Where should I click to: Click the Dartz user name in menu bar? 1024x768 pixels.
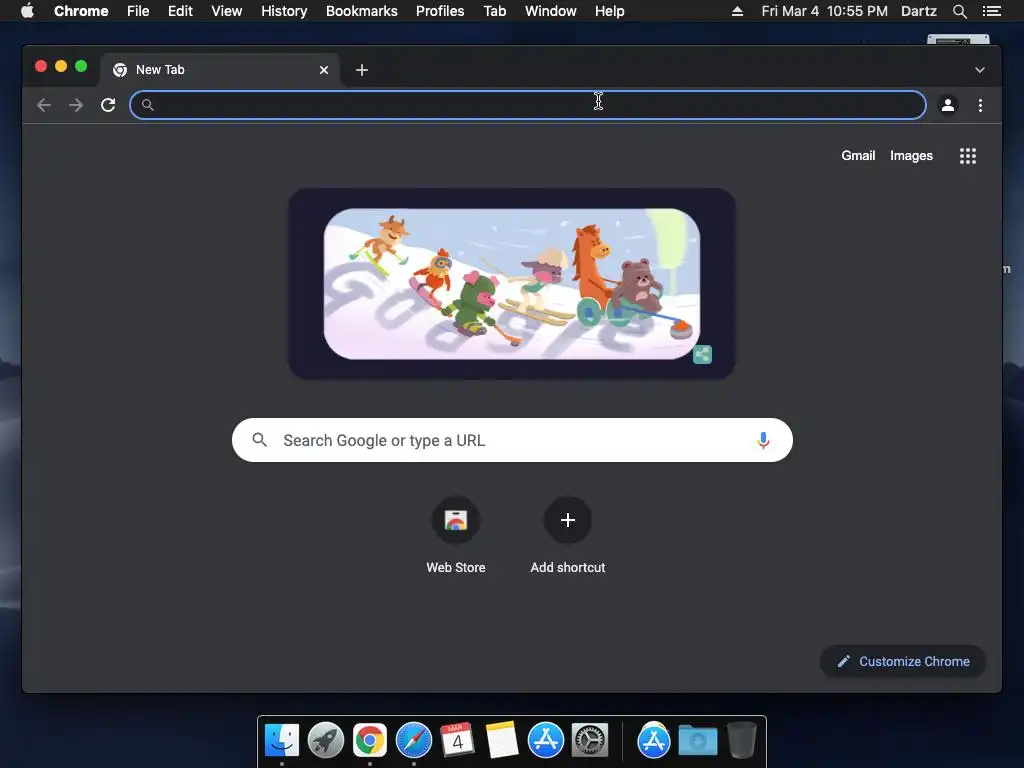point(919,11)
